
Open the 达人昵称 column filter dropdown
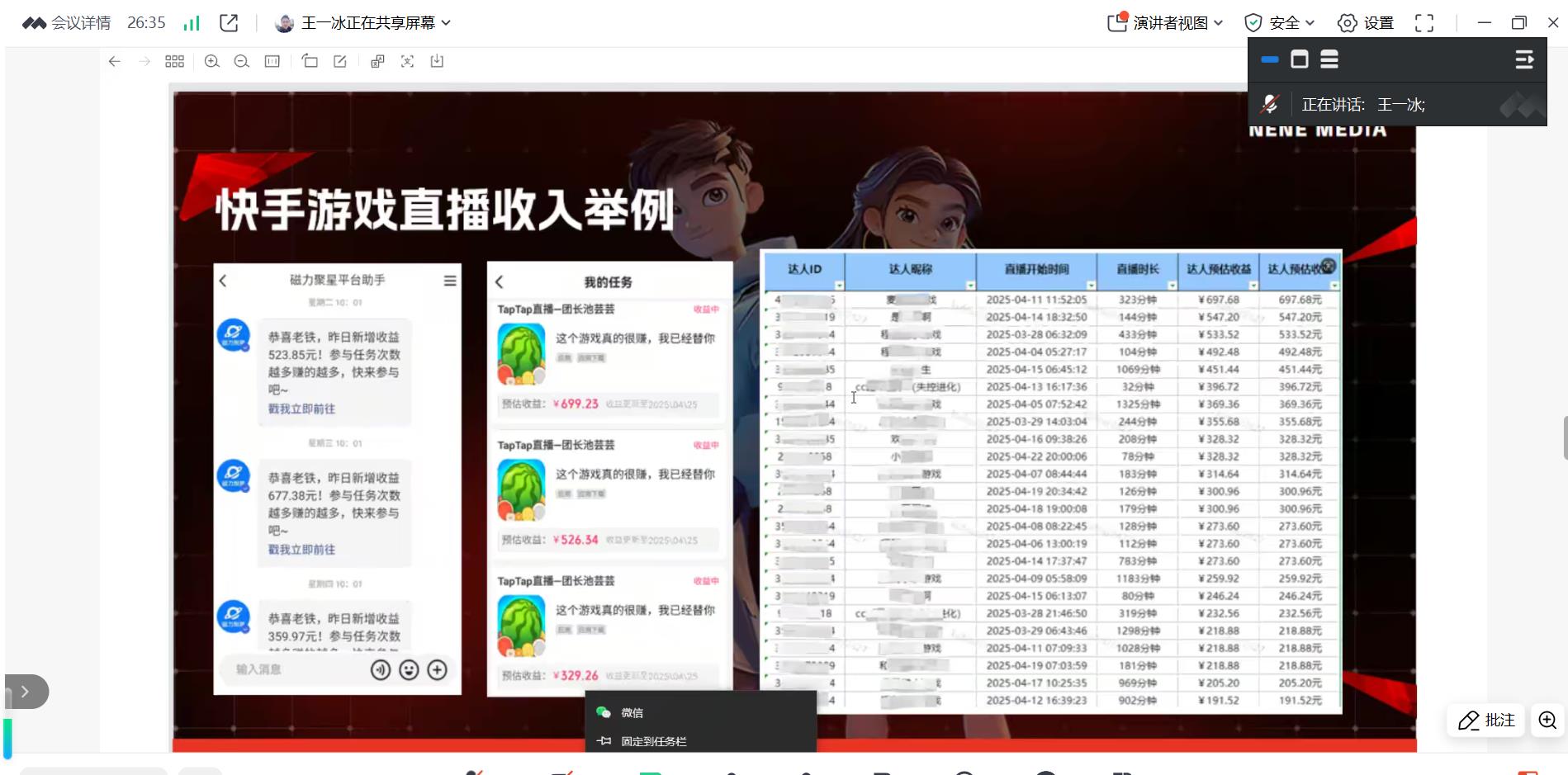point(970,286)
